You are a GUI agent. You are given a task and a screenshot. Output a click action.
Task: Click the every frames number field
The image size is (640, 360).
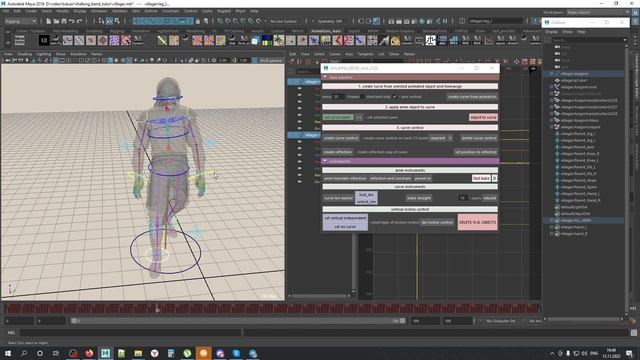(339, 97)
